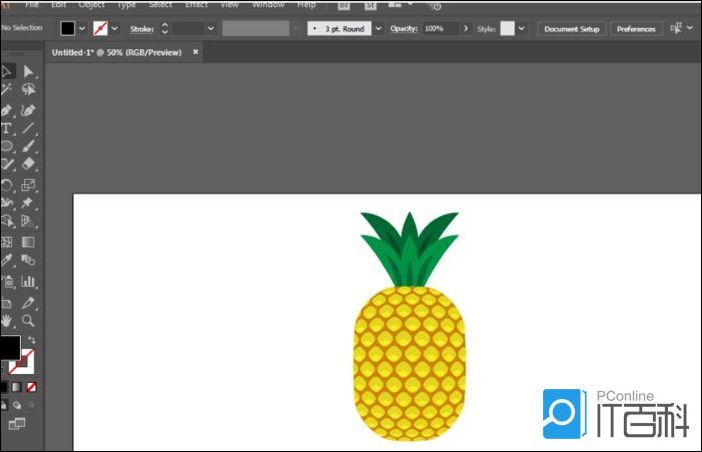This screenshot has width=702, height=452.
Task: Select the Selection tool
Action: (6, 72)
